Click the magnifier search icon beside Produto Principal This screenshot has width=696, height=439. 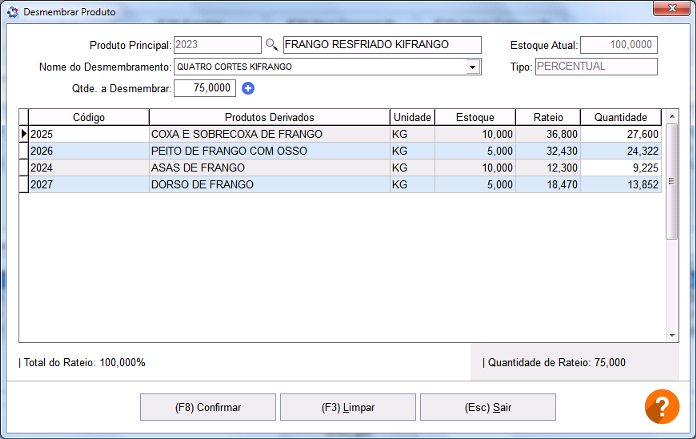coord(271,45)
